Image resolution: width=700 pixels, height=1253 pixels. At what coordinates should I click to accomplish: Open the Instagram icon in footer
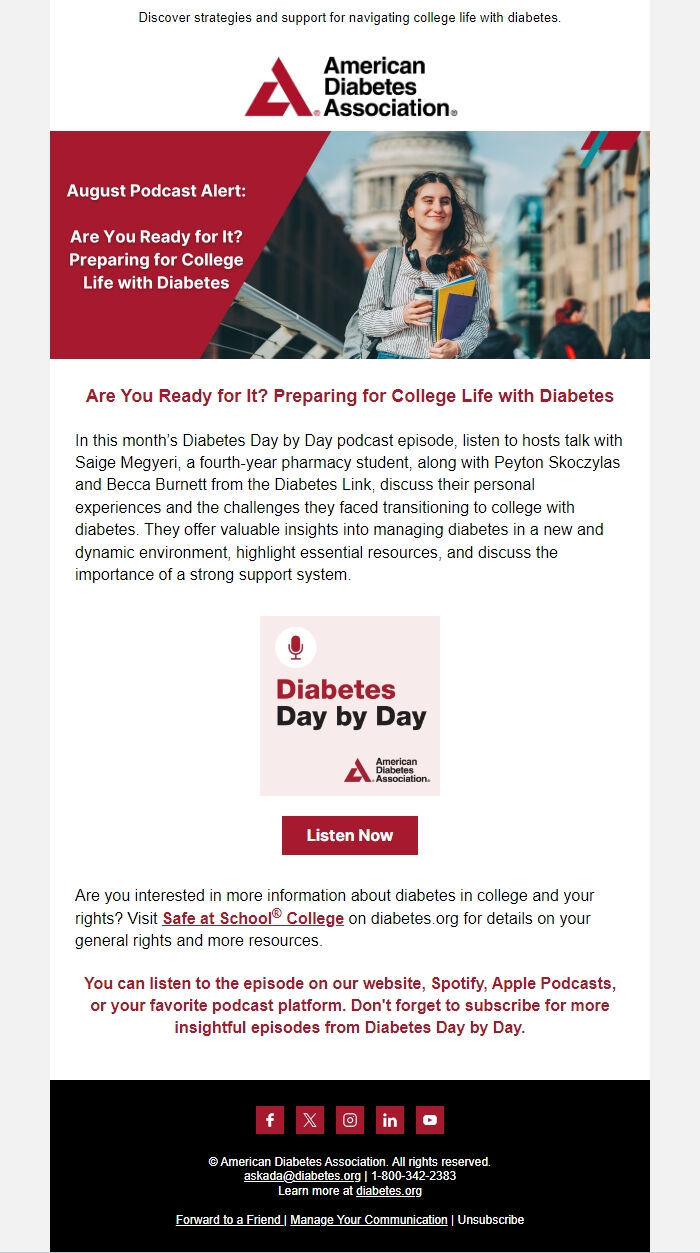[x=350, y=1120]
